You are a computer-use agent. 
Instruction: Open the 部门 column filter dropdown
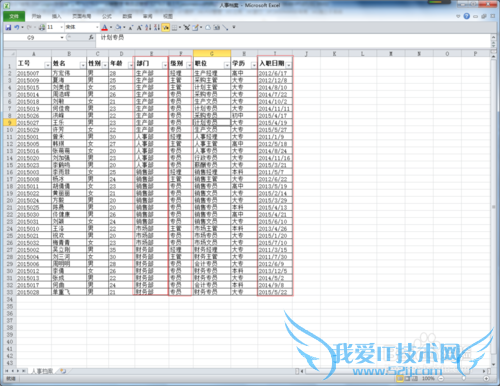(x=165, y=65)
